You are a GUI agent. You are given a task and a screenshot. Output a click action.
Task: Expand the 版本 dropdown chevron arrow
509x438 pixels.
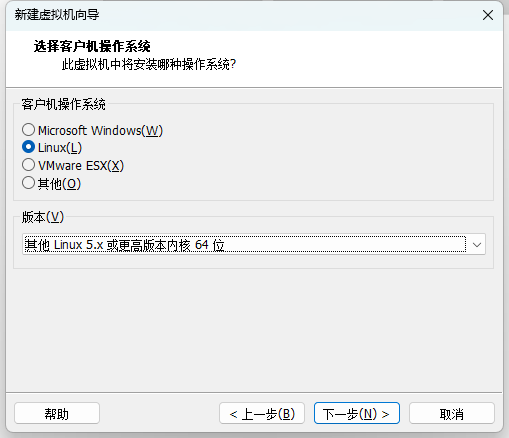tap(477, 245)
